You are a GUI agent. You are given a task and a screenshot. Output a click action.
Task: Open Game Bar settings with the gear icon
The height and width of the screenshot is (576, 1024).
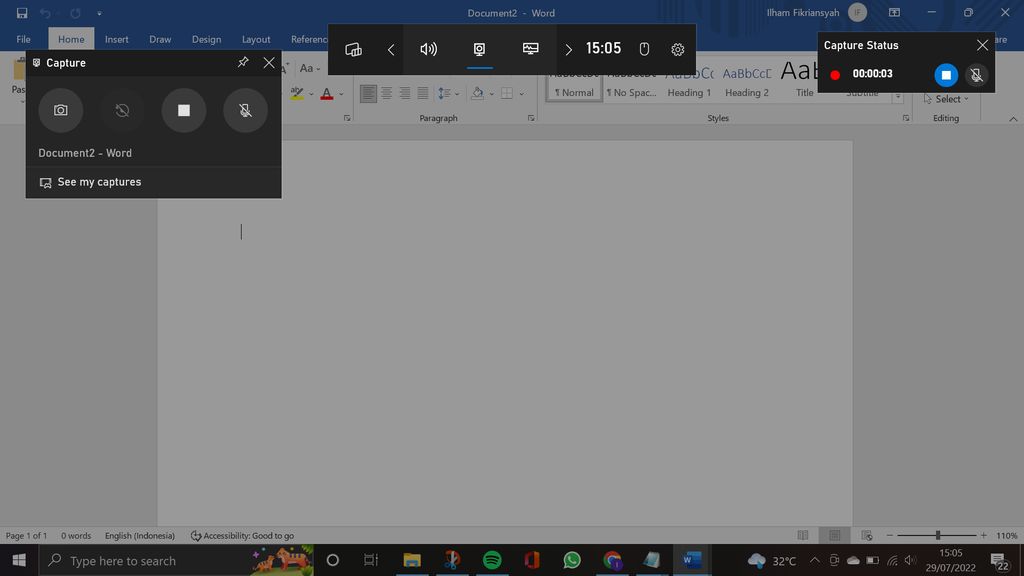[x=677, y=48]
